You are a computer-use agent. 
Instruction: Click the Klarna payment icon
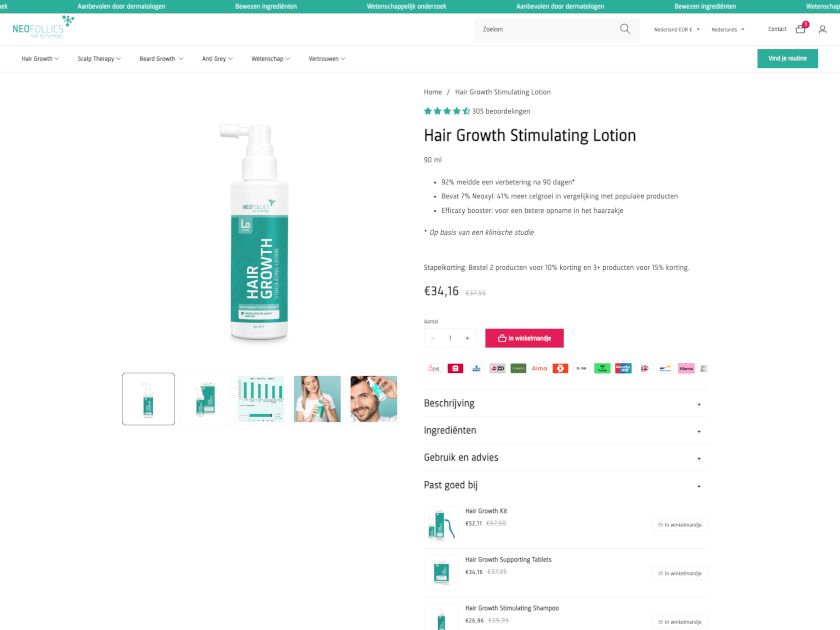coord(686,368)
